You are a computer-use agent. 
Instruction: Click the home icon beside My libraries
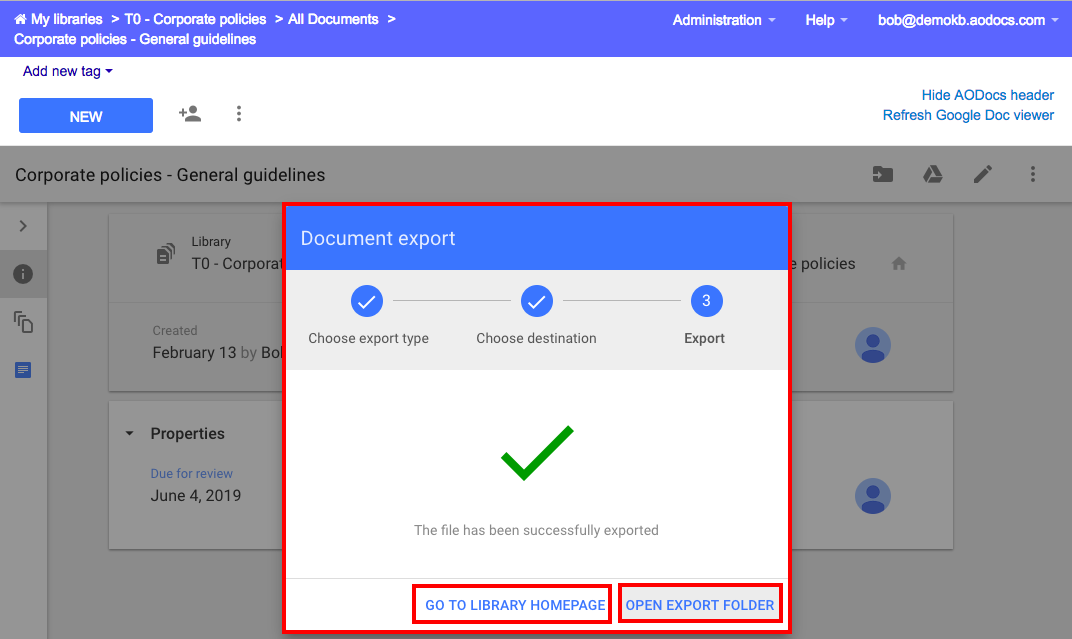[x=21, y=19]
